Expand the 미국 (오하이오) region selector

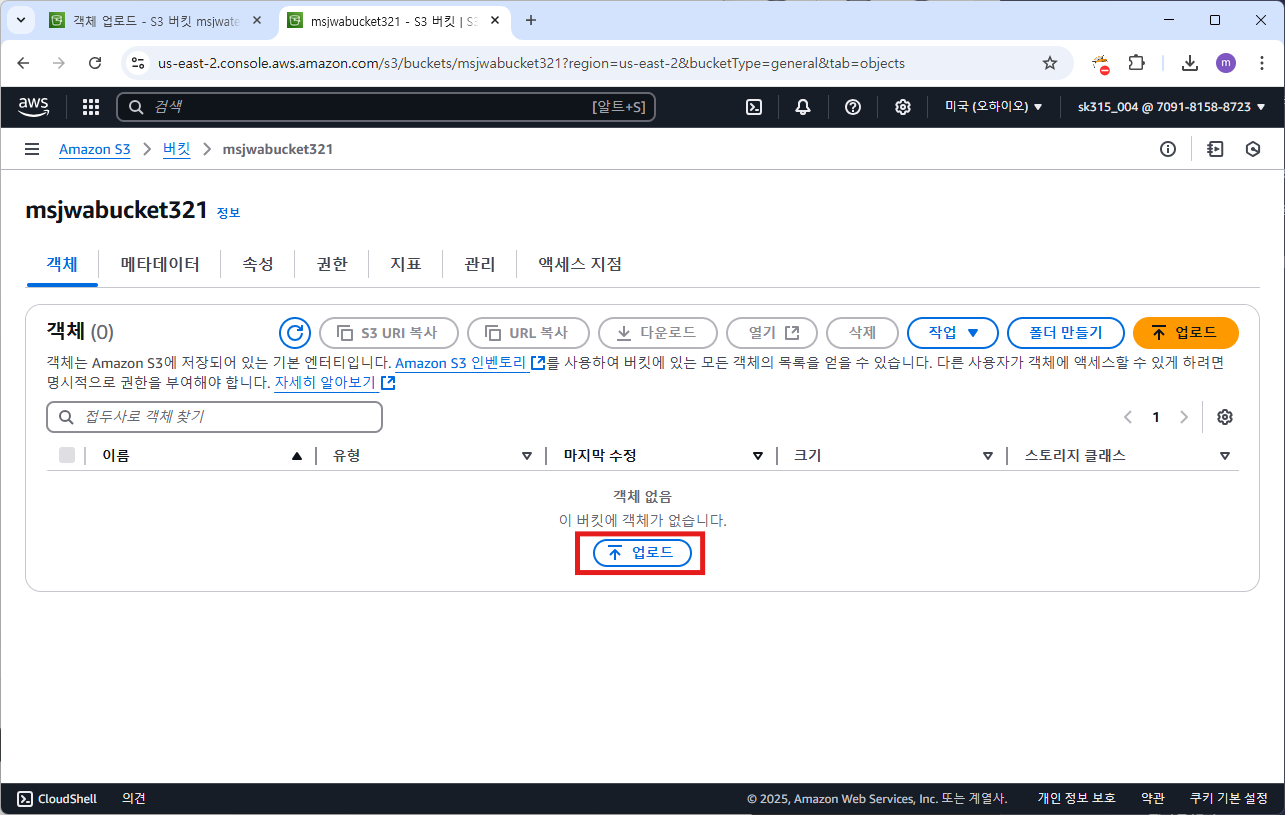pyautogui.click(x=994, y=107)
